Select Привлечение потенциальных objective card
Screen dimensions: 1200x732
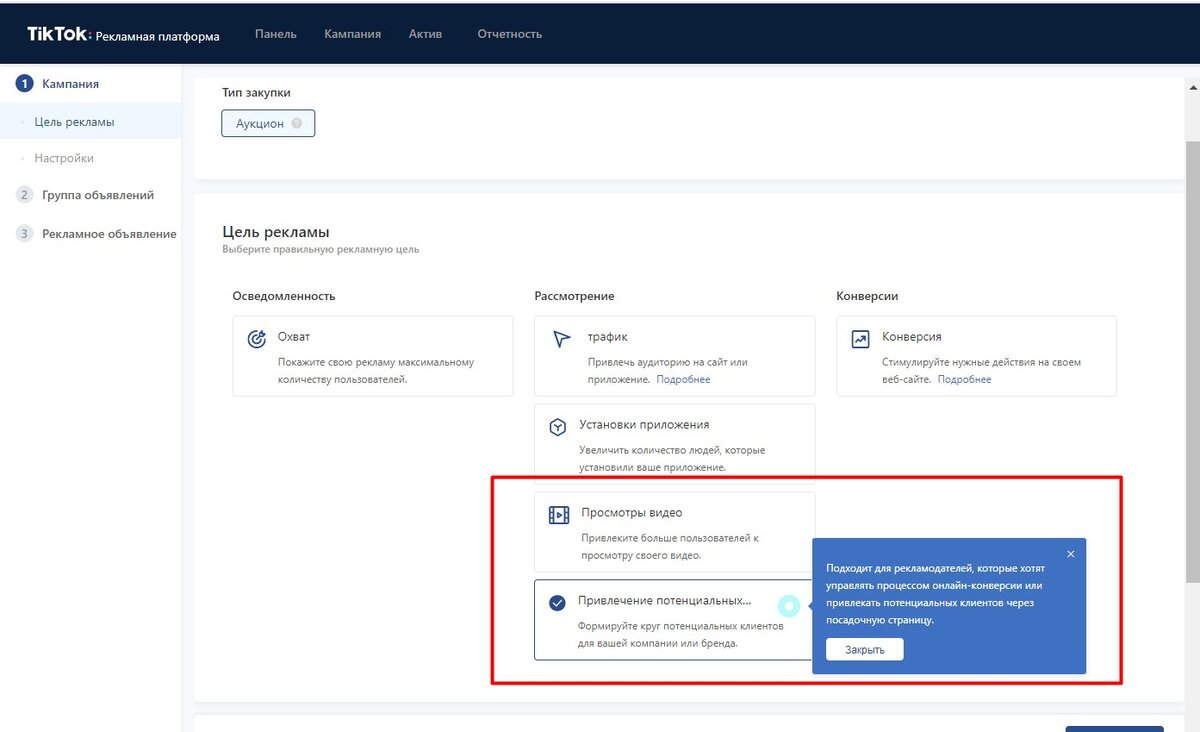(x=673, y=620)
